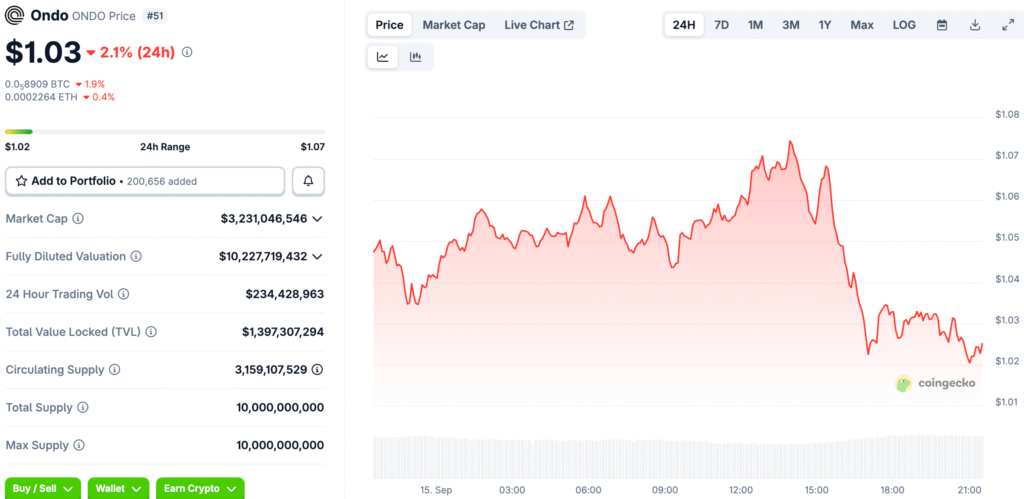Click Market Cap info icon
Screen dimensions: 1024x499
tap(78, 218)
